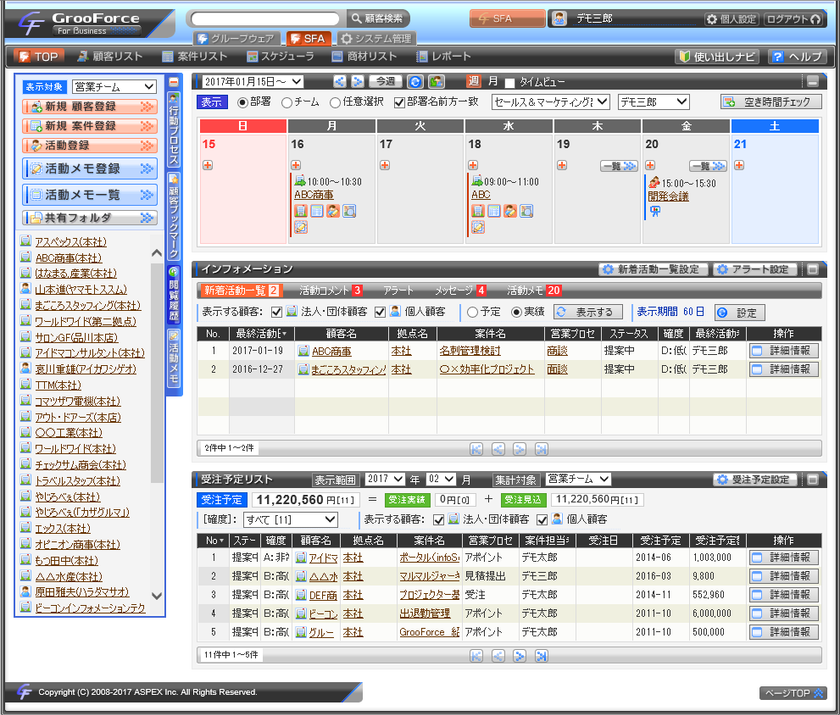The width and height of the screenshot is (840, 715).
Task: Switch to the 顧客リスト tab
Action: (113, 56)
